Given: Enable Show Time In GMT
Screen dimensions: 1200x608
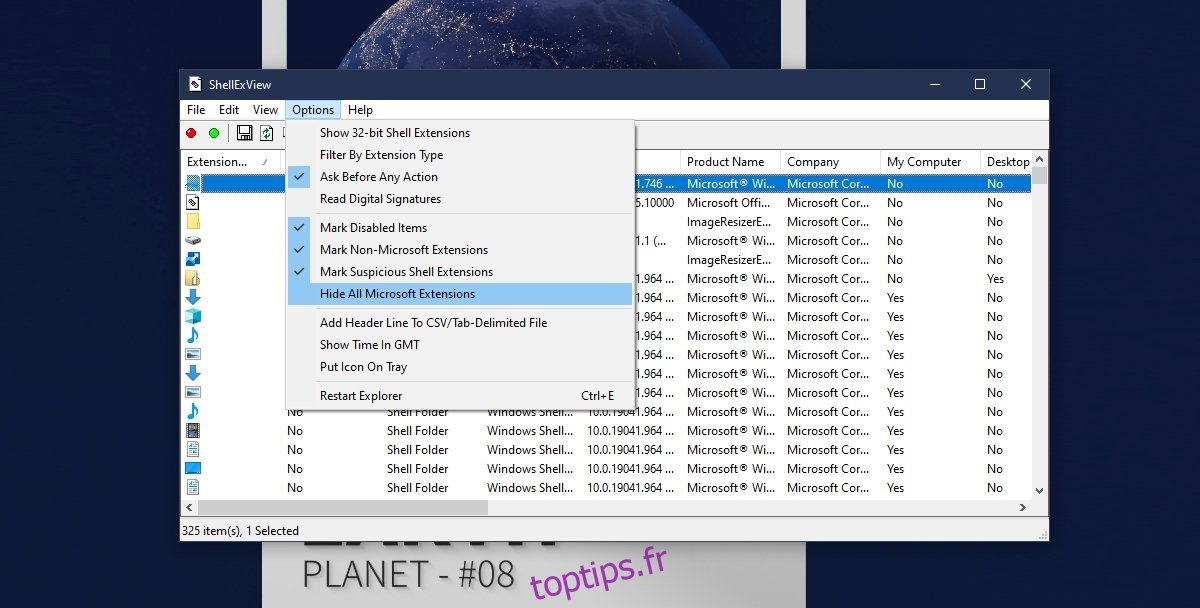Looking at the screenshot, I should pos(460,345).
